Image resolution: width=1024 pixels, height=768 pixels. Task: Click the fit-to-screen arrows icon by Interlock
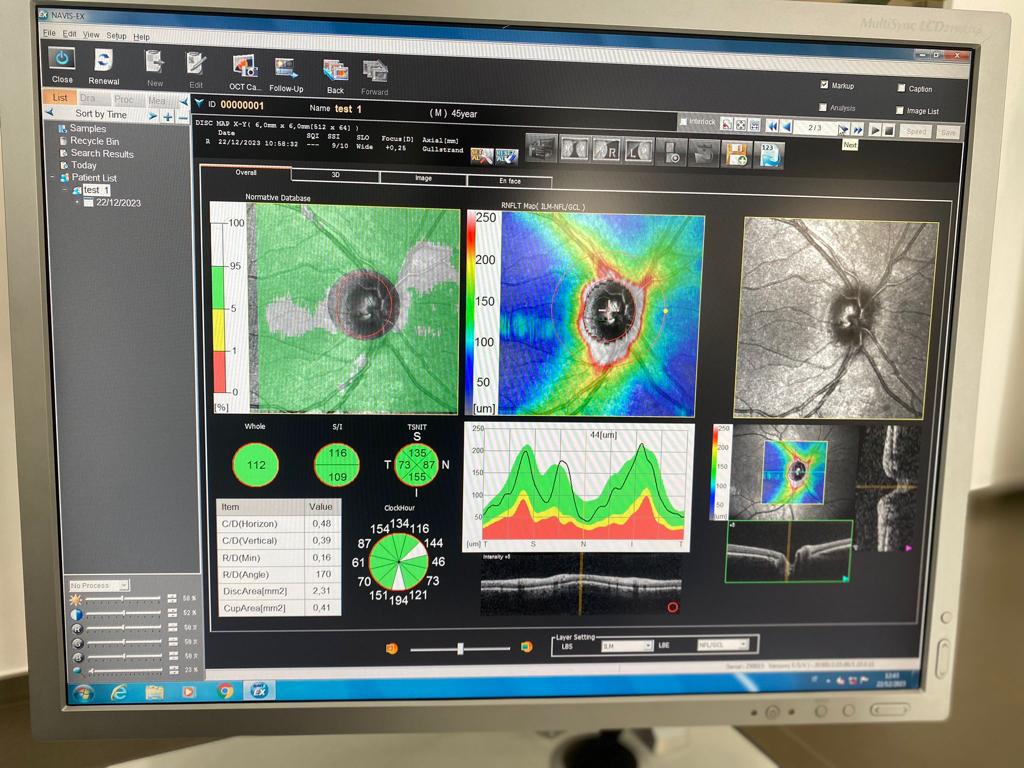741,124
